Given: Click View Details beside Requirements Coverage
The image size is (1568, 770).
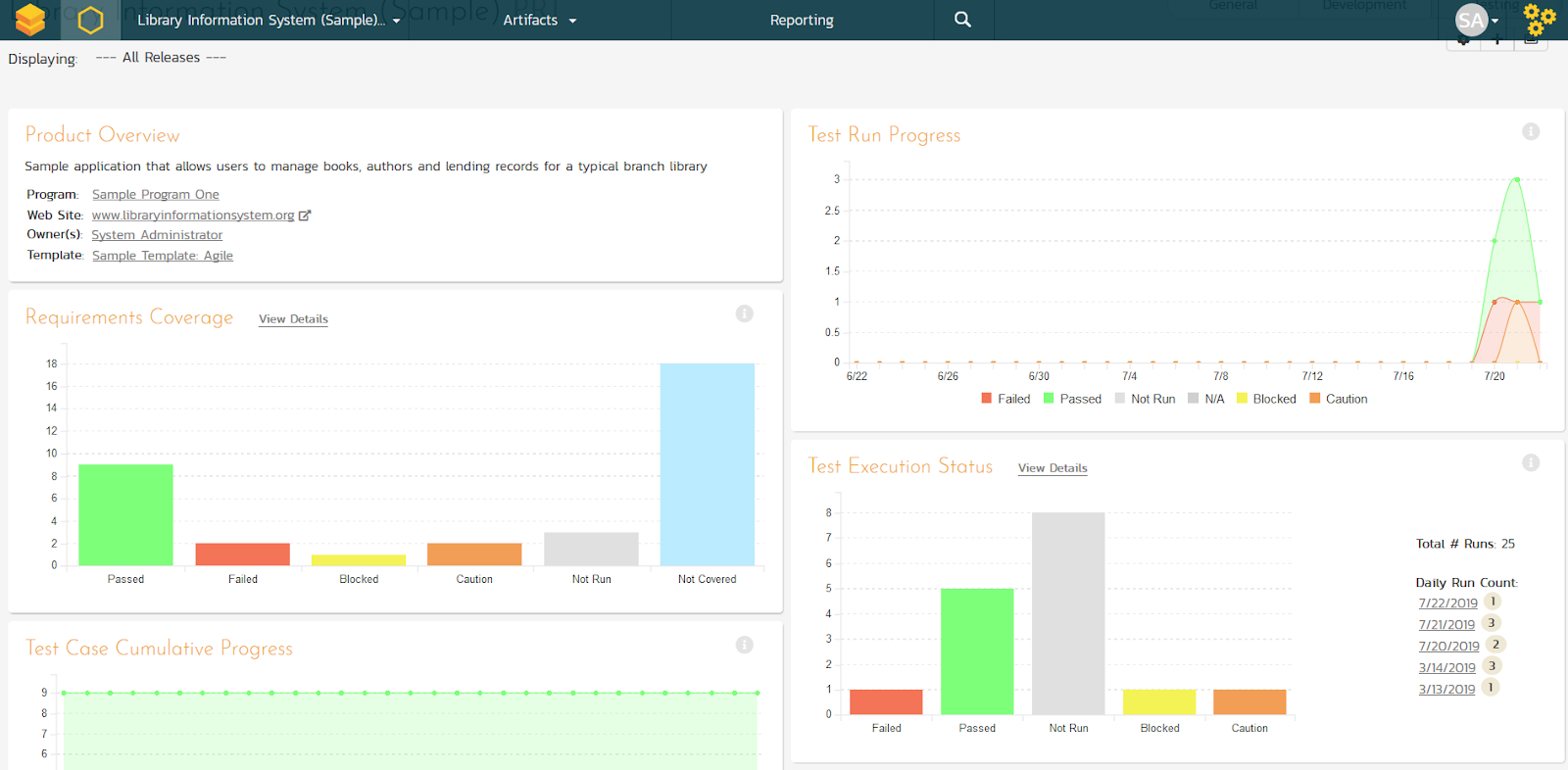Looking at the screenshot, I should click(x=293, y=319).
